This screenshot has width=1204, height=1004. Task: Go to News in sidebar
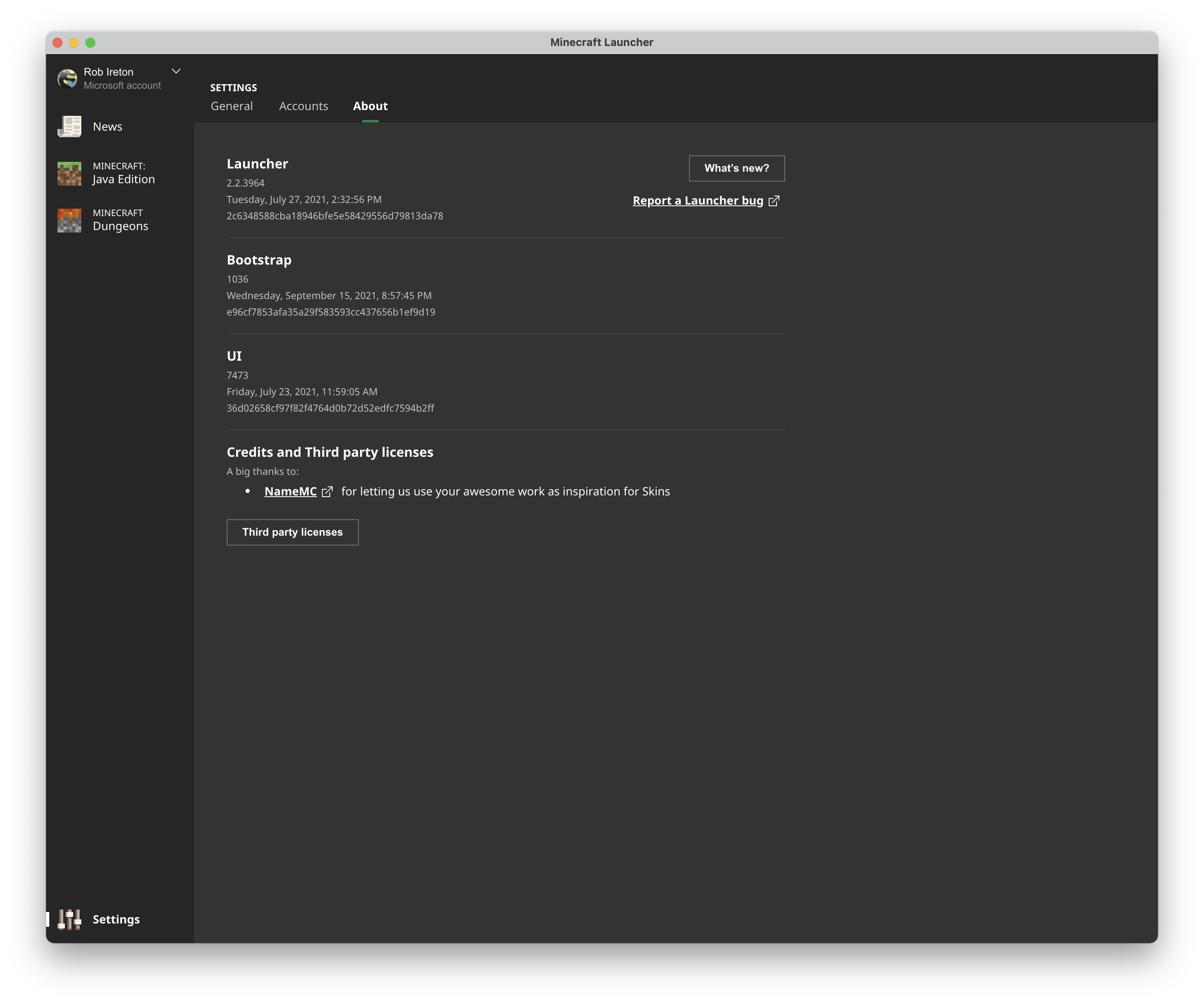click(x=107, y=127)
